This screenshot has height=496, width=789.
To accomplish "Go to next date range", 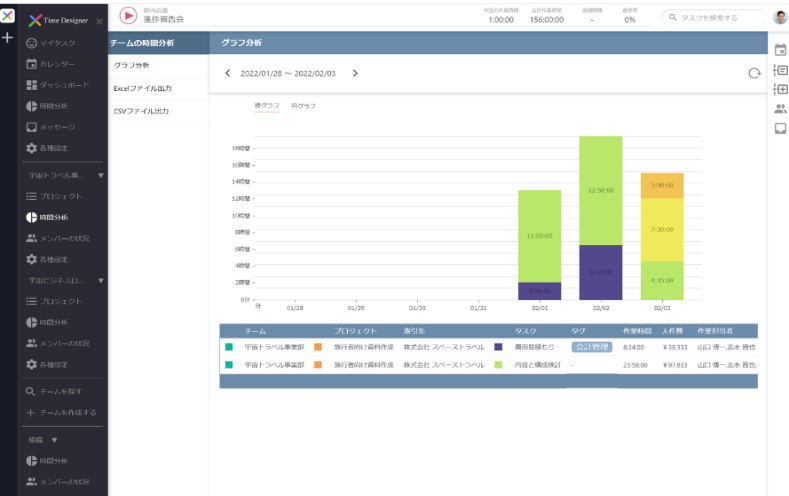I will [355, 73].
